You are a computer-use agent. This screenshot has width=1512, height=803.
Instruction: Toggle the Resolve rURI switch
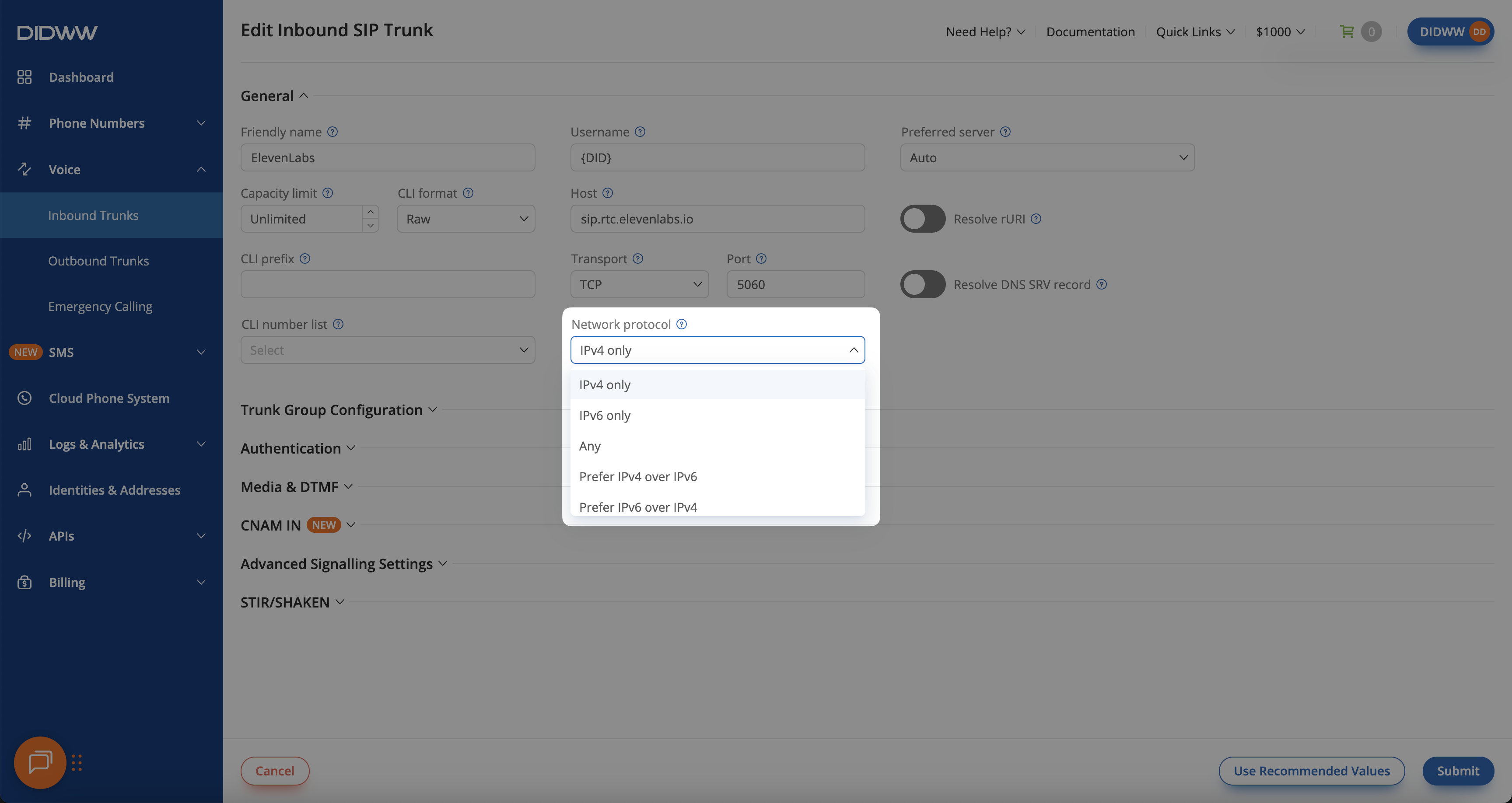coord(922,219)
